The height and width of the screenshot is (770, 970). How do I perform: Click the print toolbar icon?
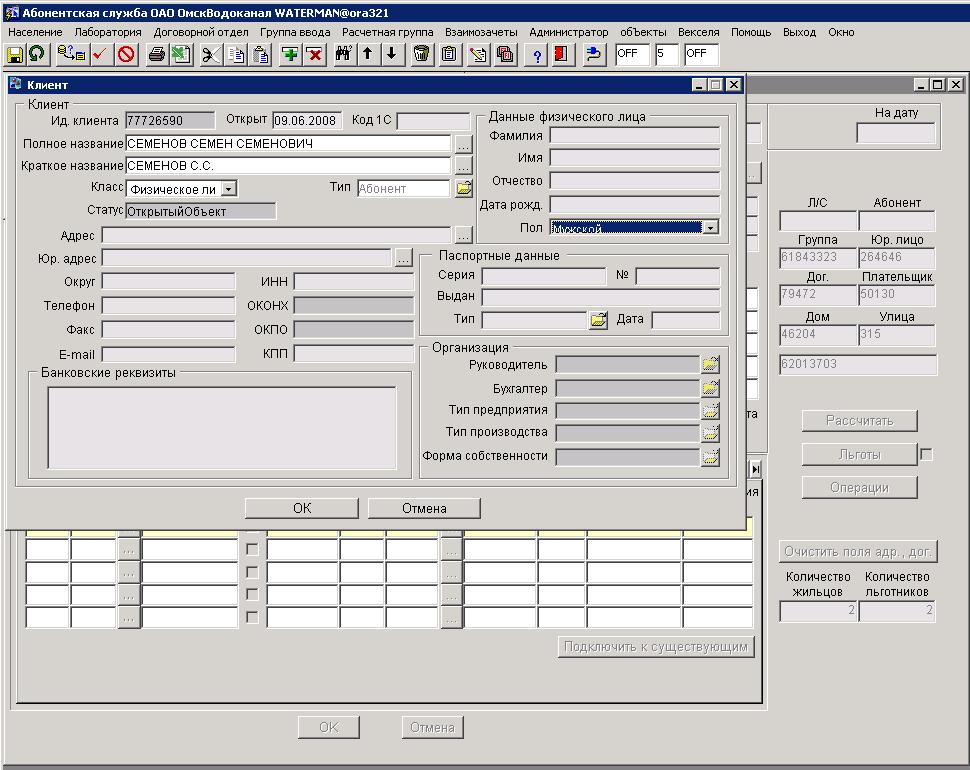coord(156,54)
